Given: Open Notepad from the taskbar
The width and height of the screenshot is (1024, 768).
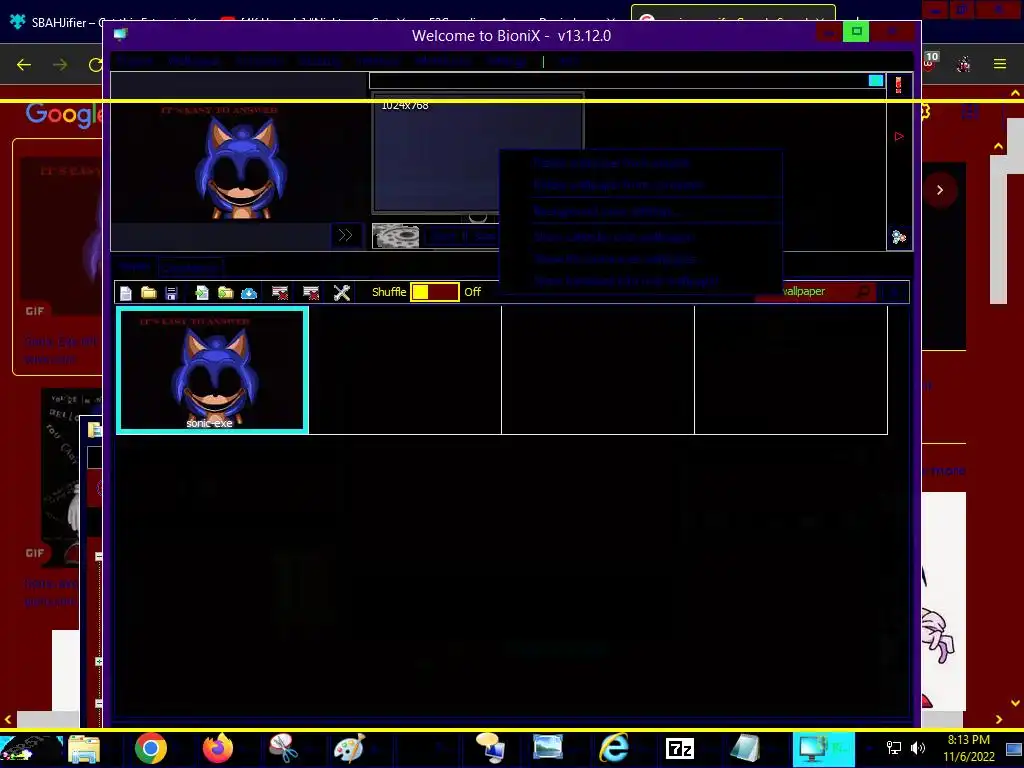Looking at the screenshot, I should (746, 748).
